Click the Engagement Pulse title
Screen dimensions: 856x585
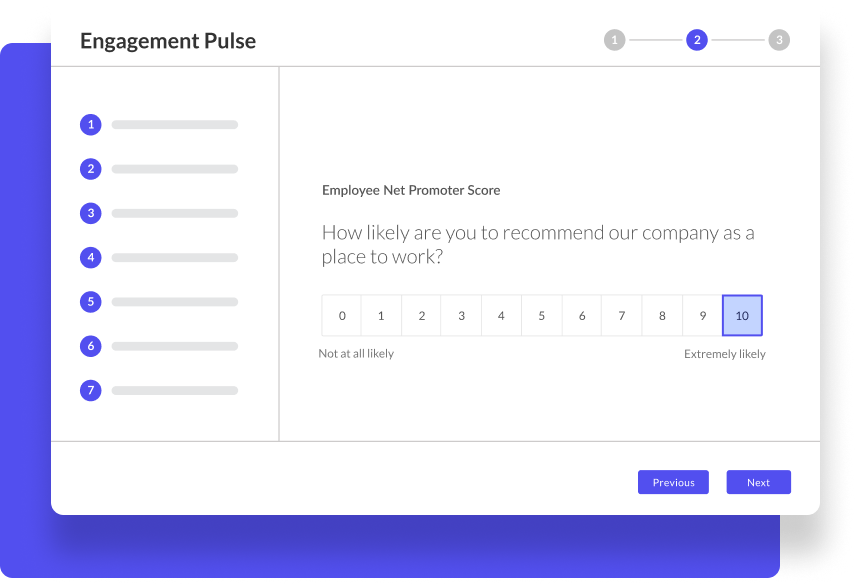pyautogui.click(x=168, y=40)
